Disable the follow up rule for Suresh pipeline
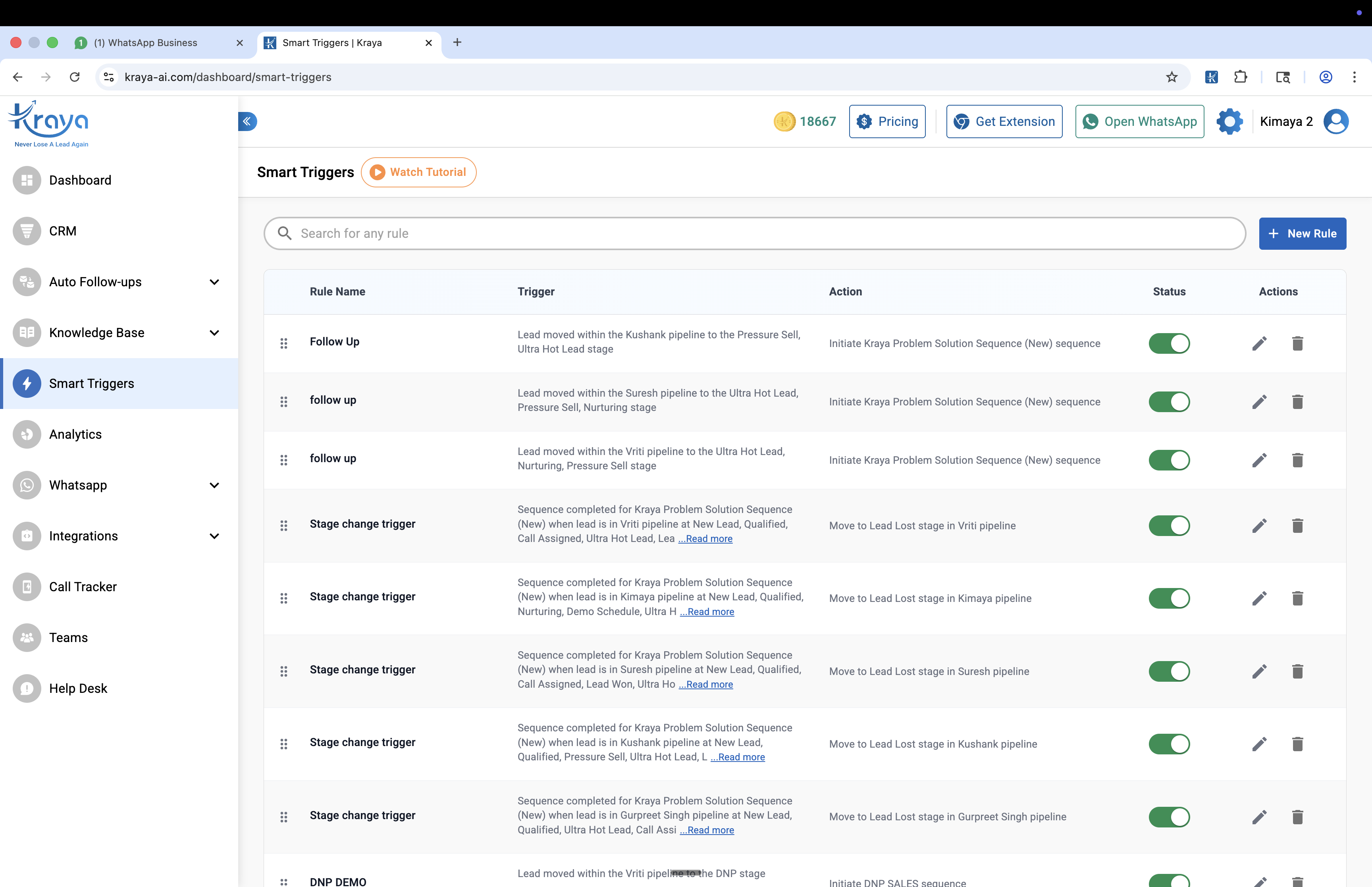Viewport: 1372px width, 887px height. coord(1170,401)
